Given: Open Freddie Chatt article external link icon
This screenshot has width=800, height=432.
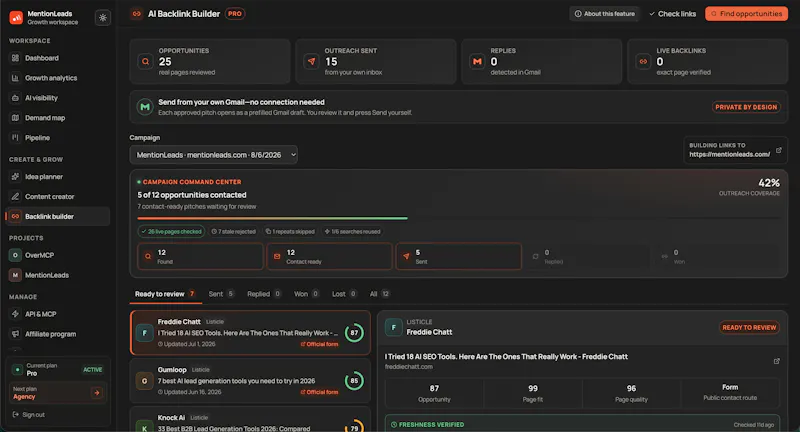Looking at the screenshot, I should [x=777, y=361].
